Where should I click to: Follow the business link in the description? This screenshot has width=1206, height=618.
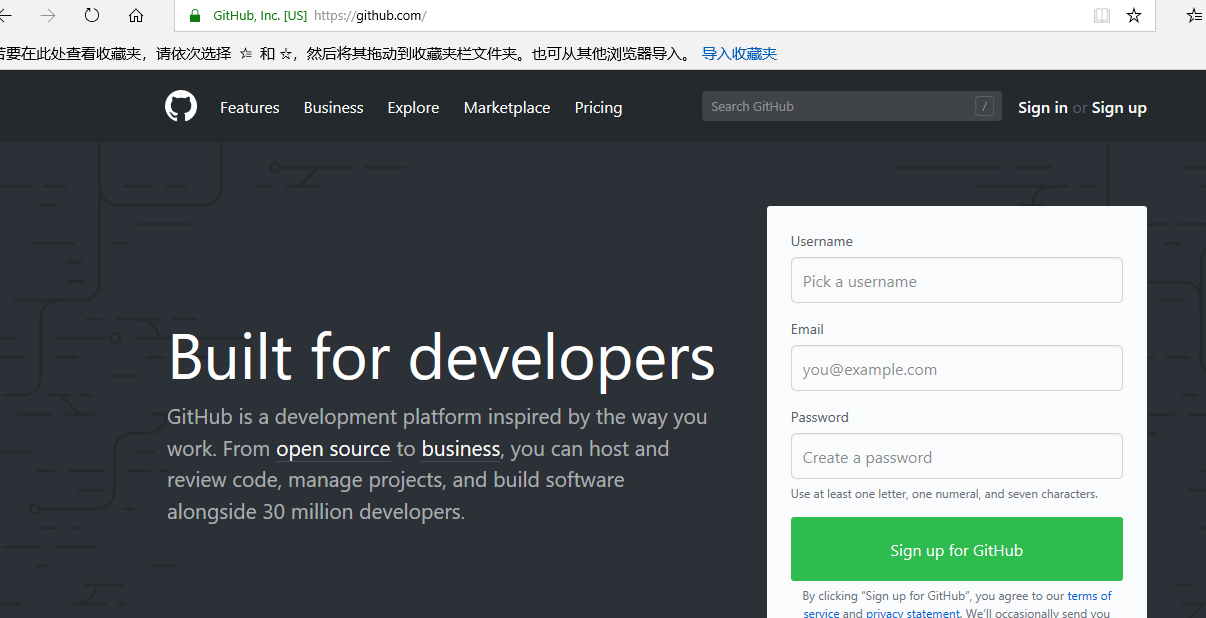click(x=461, y=448)
